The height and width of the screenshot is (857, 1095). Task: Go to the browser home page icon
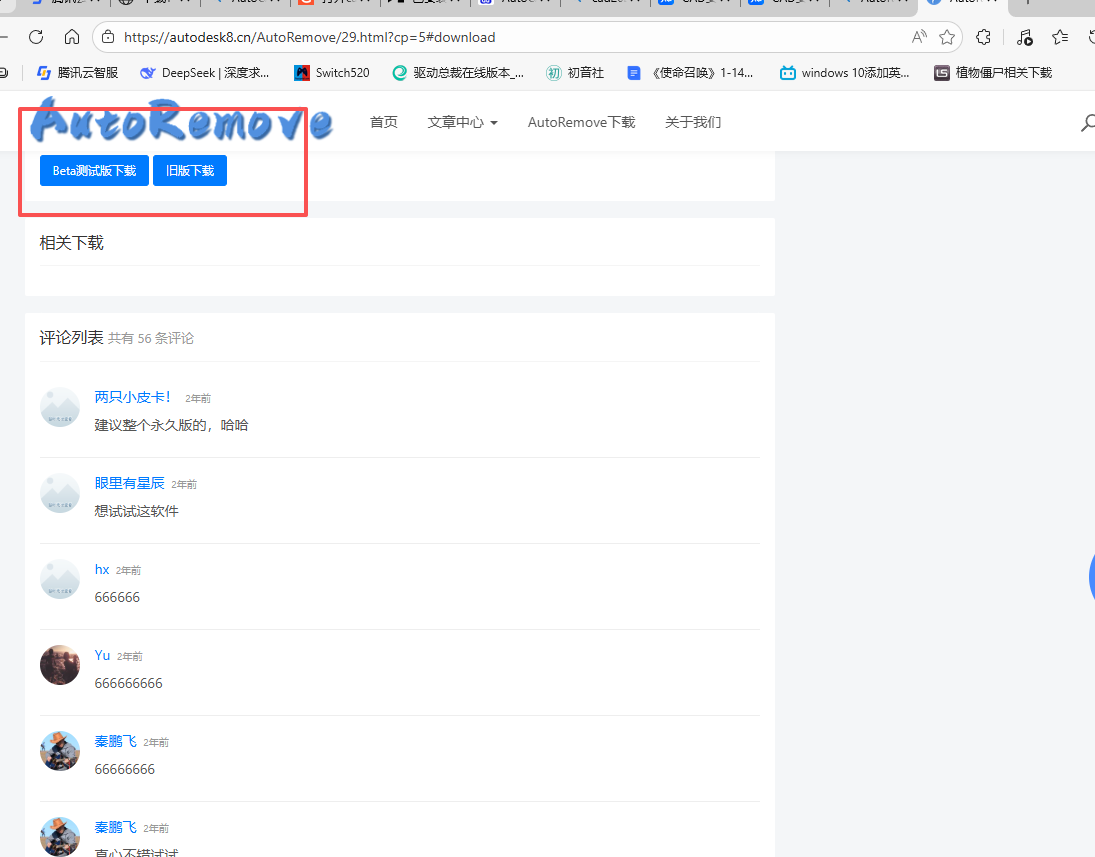(72, 37)
